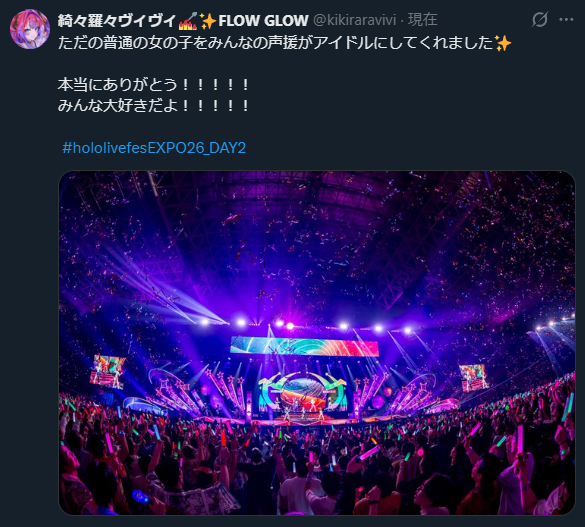Open the three-dot more options menu

coord(566,20)
